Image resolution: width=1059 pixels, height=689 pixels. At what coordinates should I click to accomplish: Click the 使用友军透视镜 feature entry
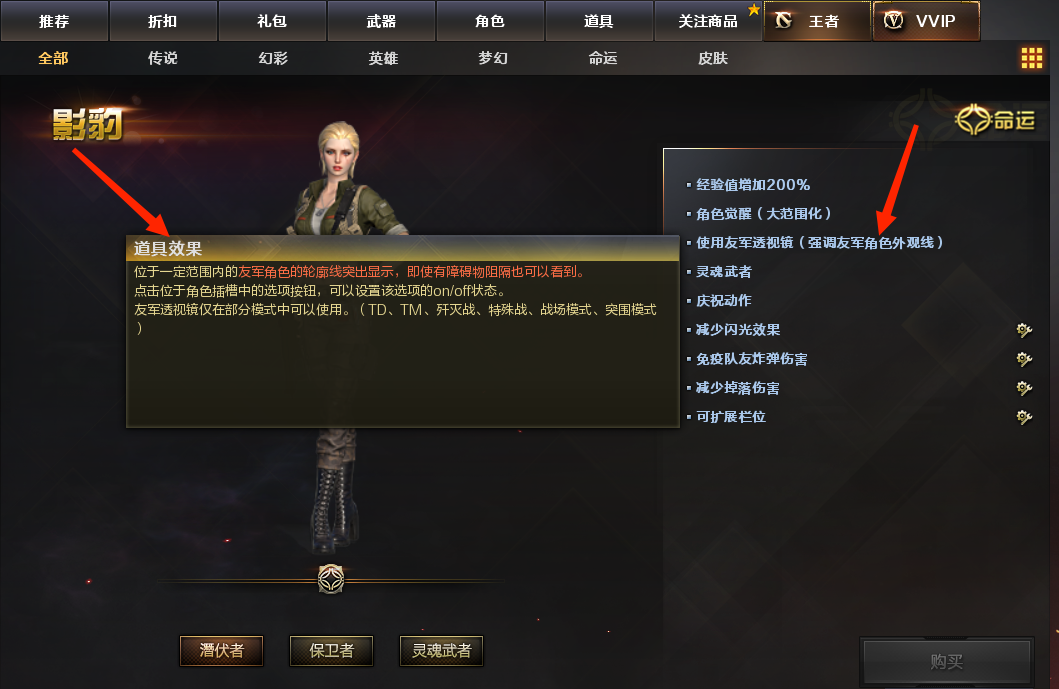[x=820, y=243]
